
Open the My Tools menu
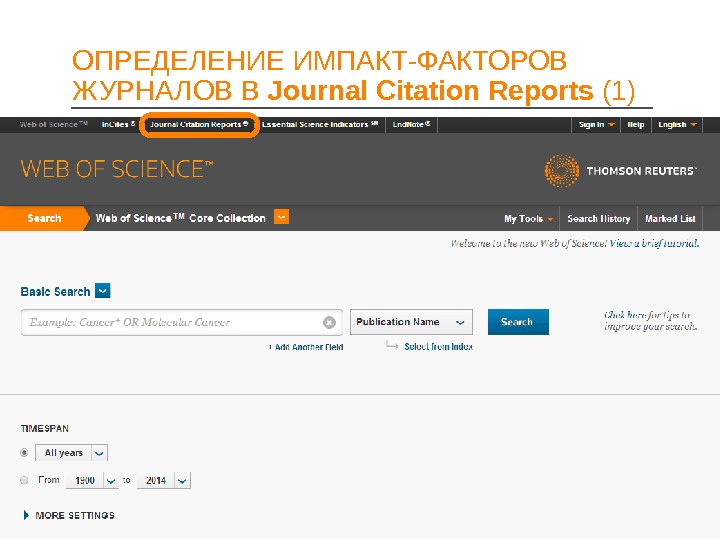pos(528,219)
